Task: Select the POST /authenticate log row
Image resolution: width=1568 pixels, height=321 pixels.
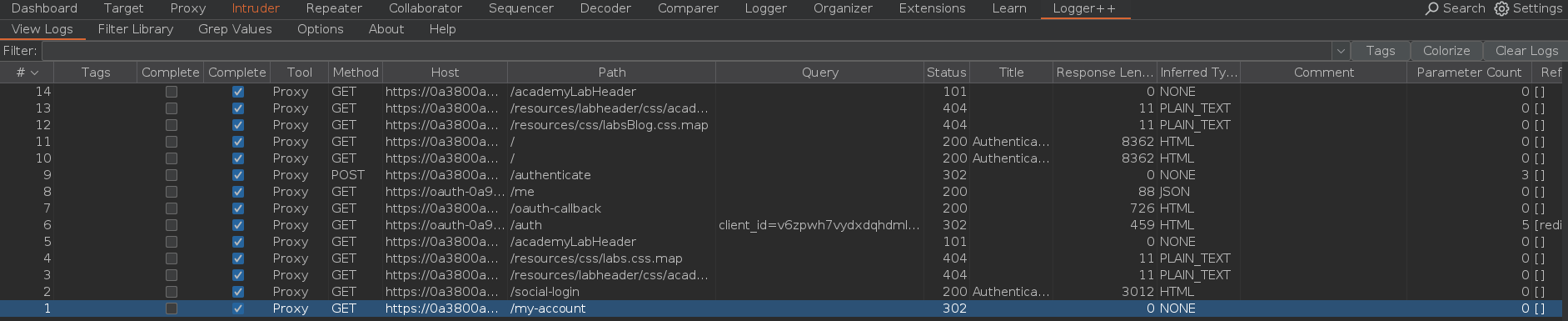Action: pos(784,175)
